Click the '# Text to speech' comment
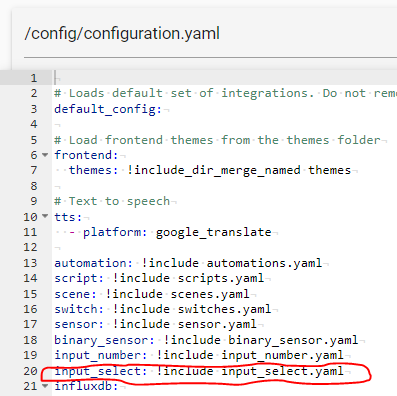The width and height of the screenshot is (397, 396). (112, 201)
